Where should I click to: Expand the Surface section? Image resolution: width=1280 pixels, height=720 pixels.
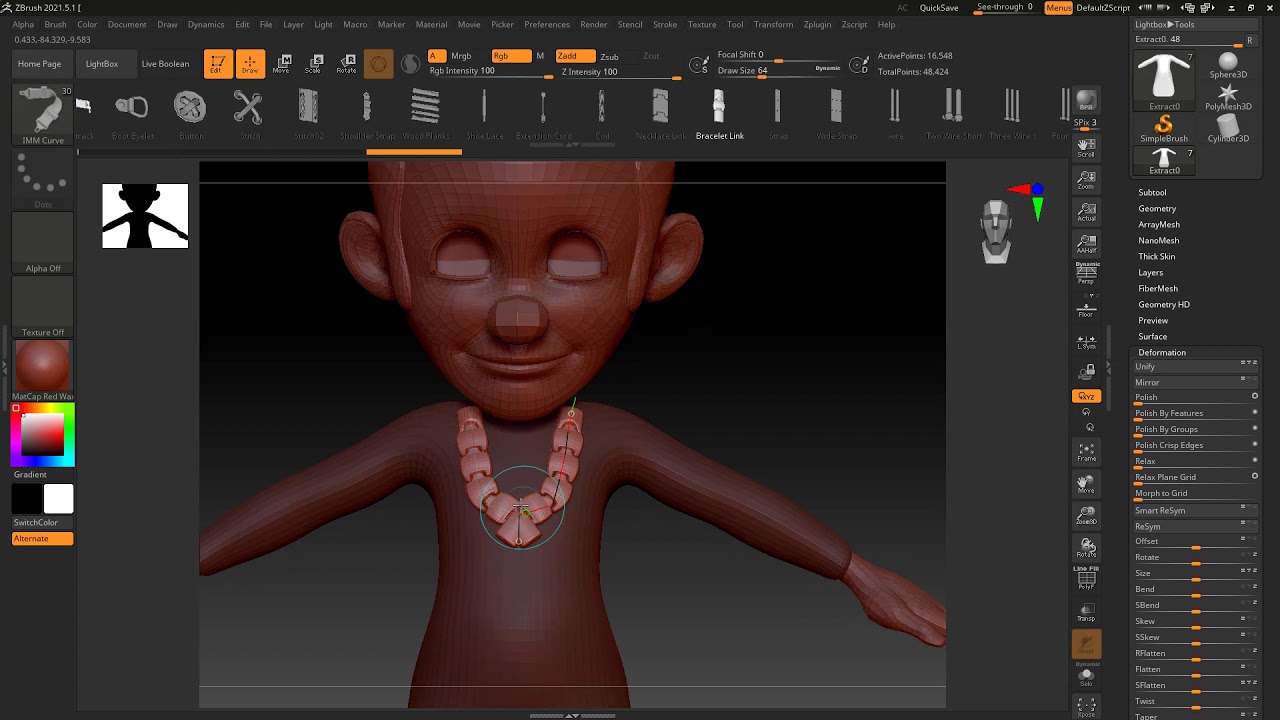1153,336
